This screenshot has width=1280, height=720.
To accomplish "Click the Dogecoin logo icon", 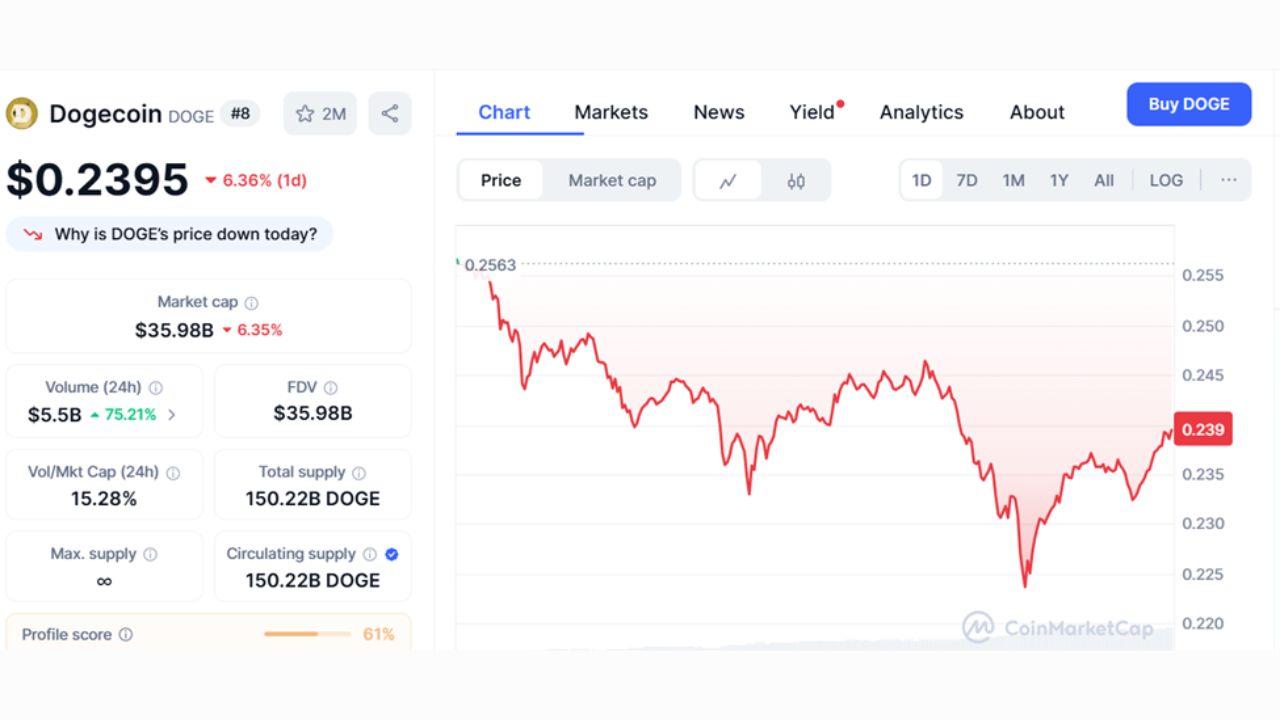I will 22,114.
